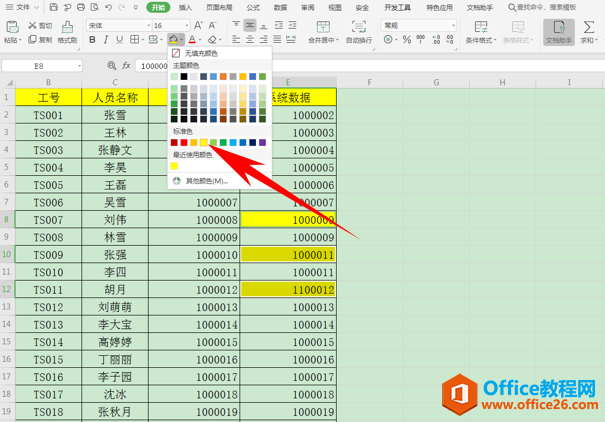
Task: Click the insert function fx icon
Action: tap(126, 66)
